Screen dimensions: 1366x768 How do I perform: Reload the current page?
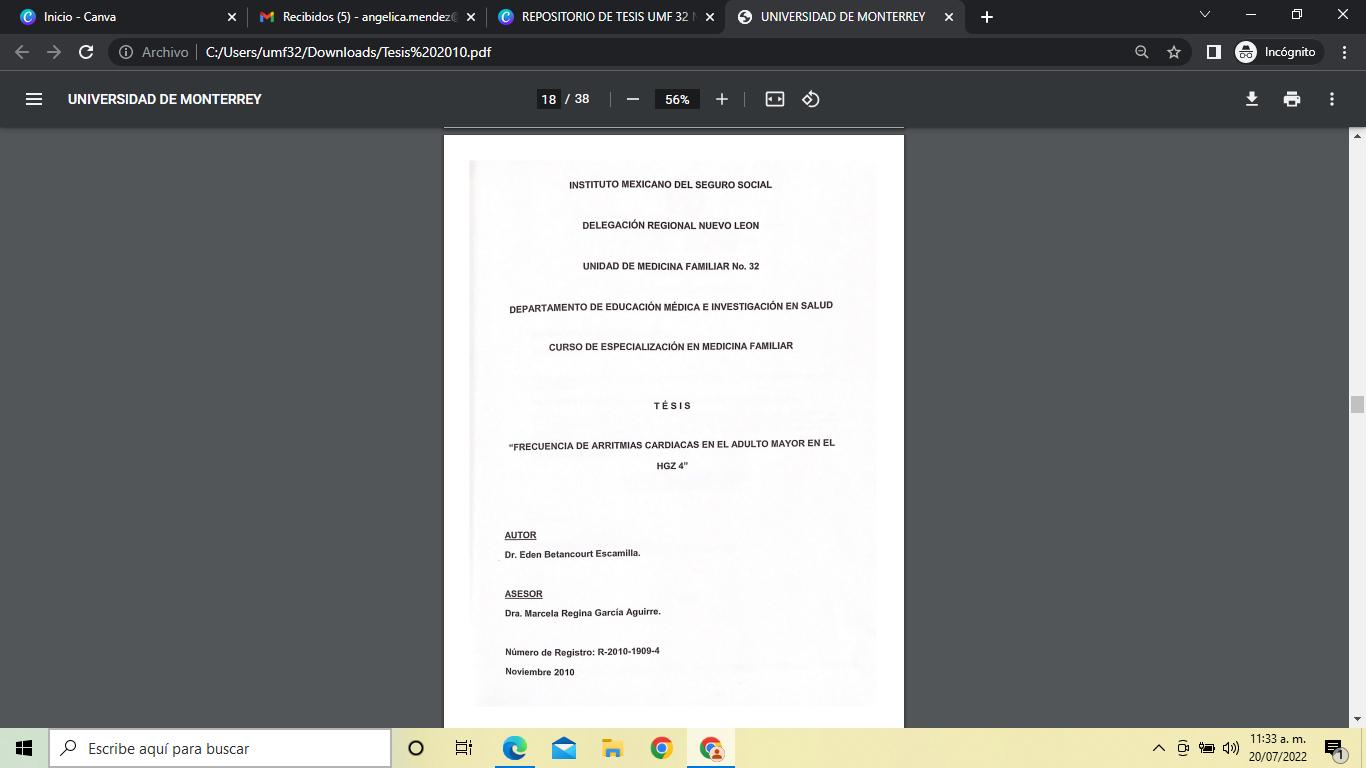[86, 52]
